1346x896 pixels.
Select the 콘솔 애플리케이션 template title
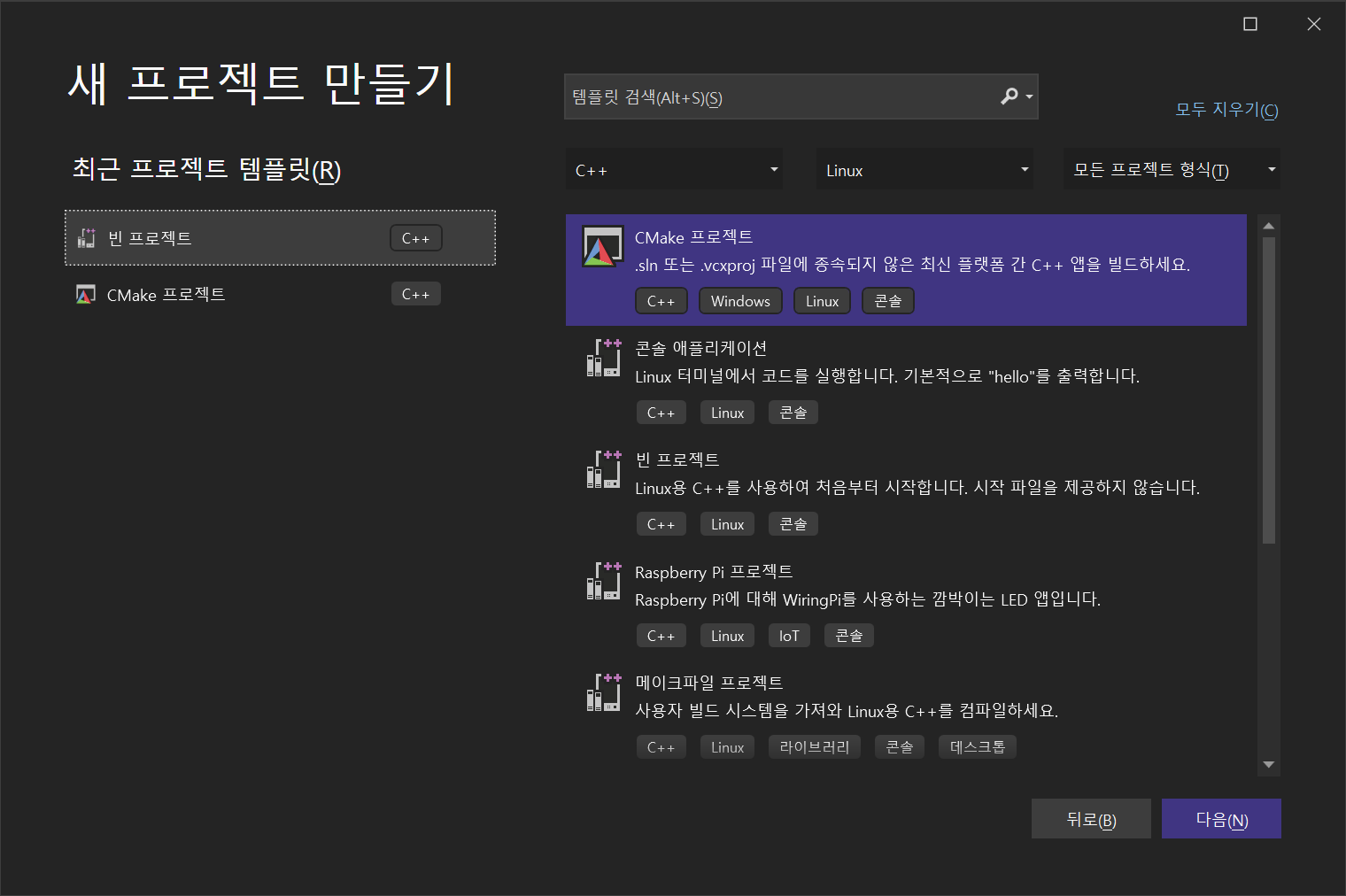click(700, 349)
